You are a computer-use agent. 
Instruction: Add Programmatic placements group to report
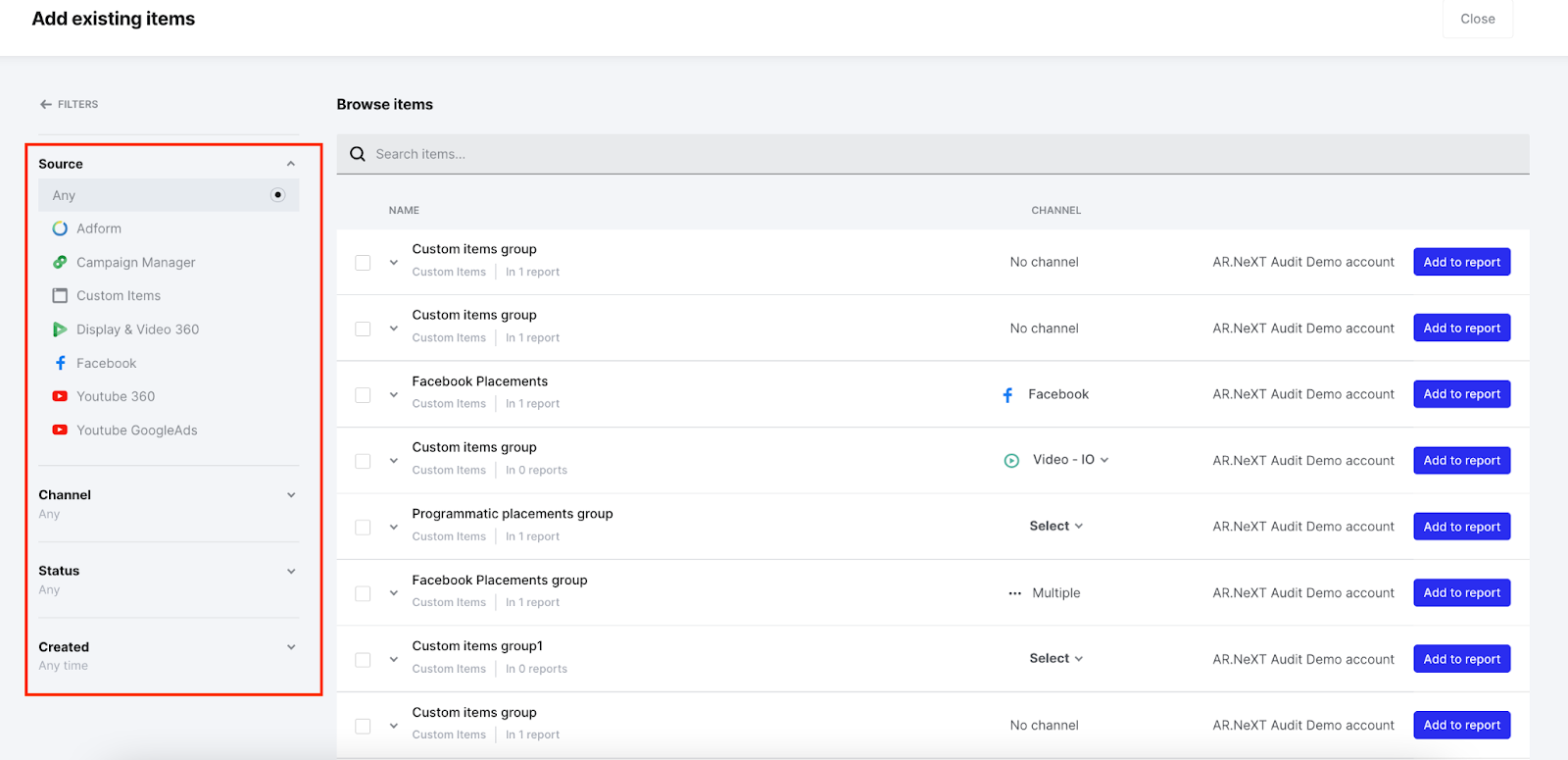click(1462, 527)
